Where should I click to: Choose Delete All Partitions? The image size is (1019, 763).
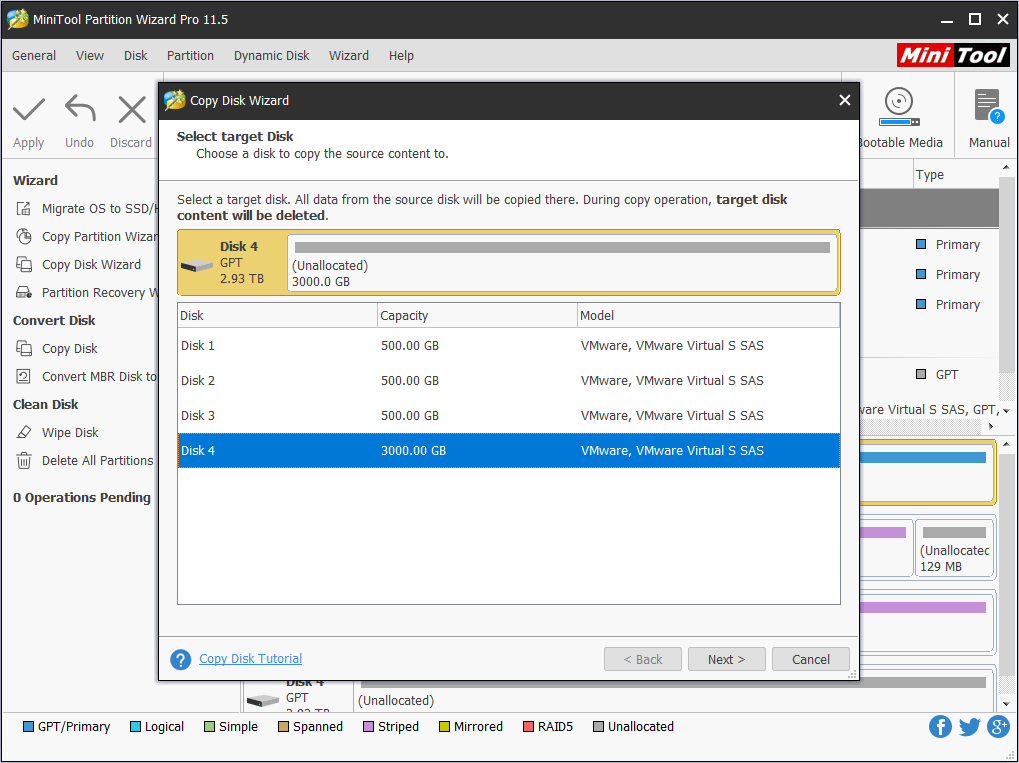84,460
